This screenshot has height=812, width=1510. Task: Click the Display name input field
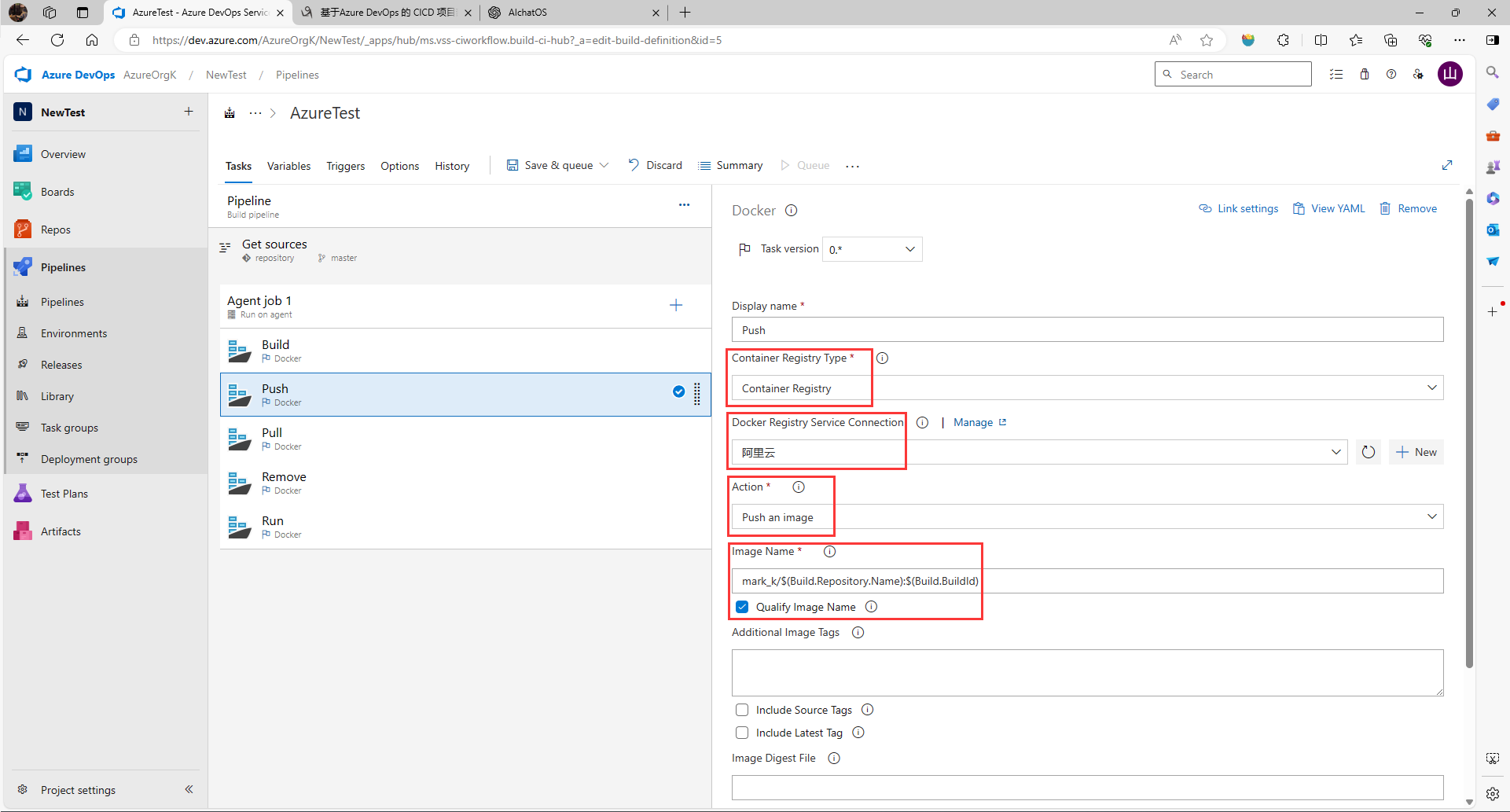1088,330
